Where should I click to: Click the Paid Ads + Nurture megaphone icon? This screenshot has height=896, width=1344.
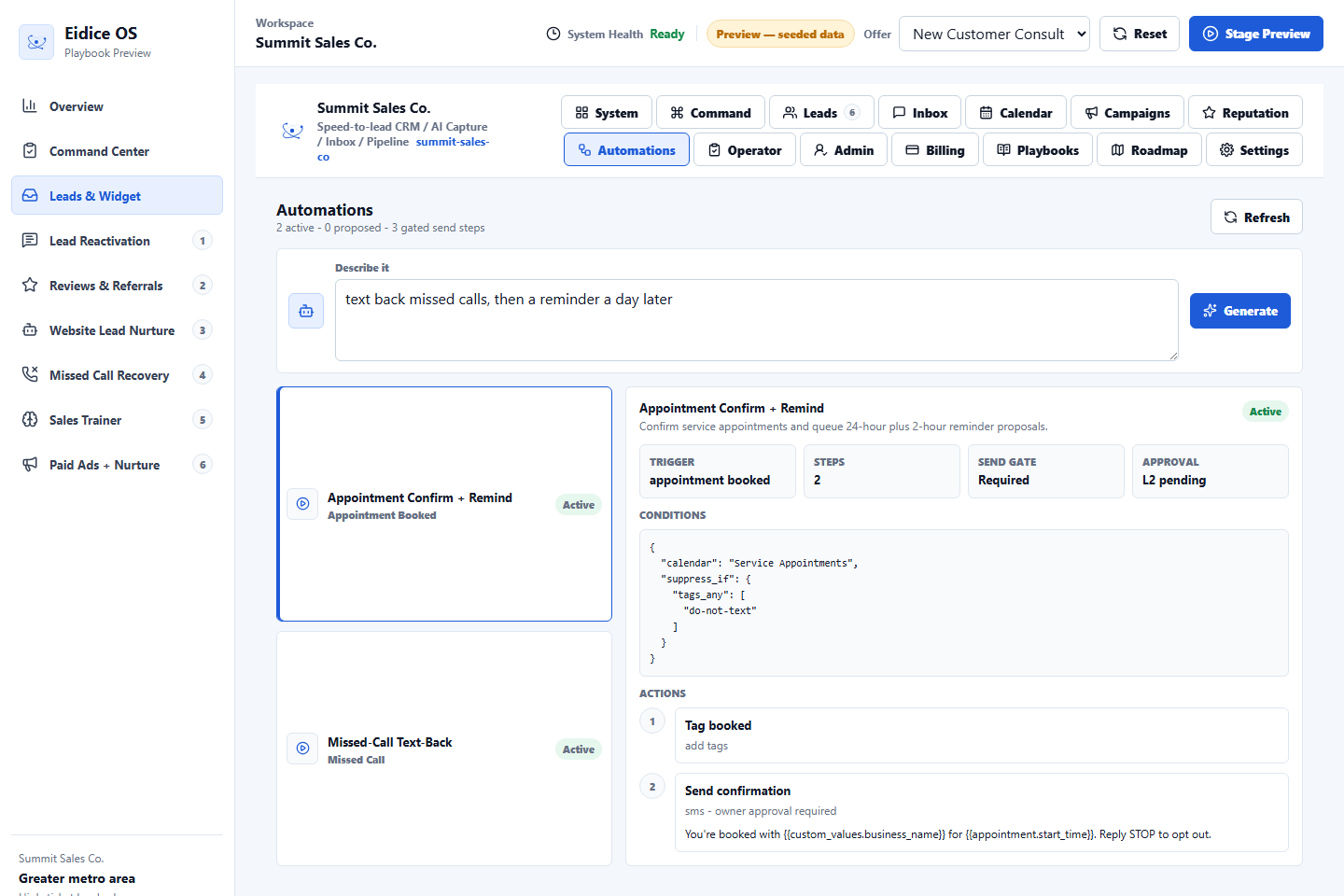click(30, 465)
